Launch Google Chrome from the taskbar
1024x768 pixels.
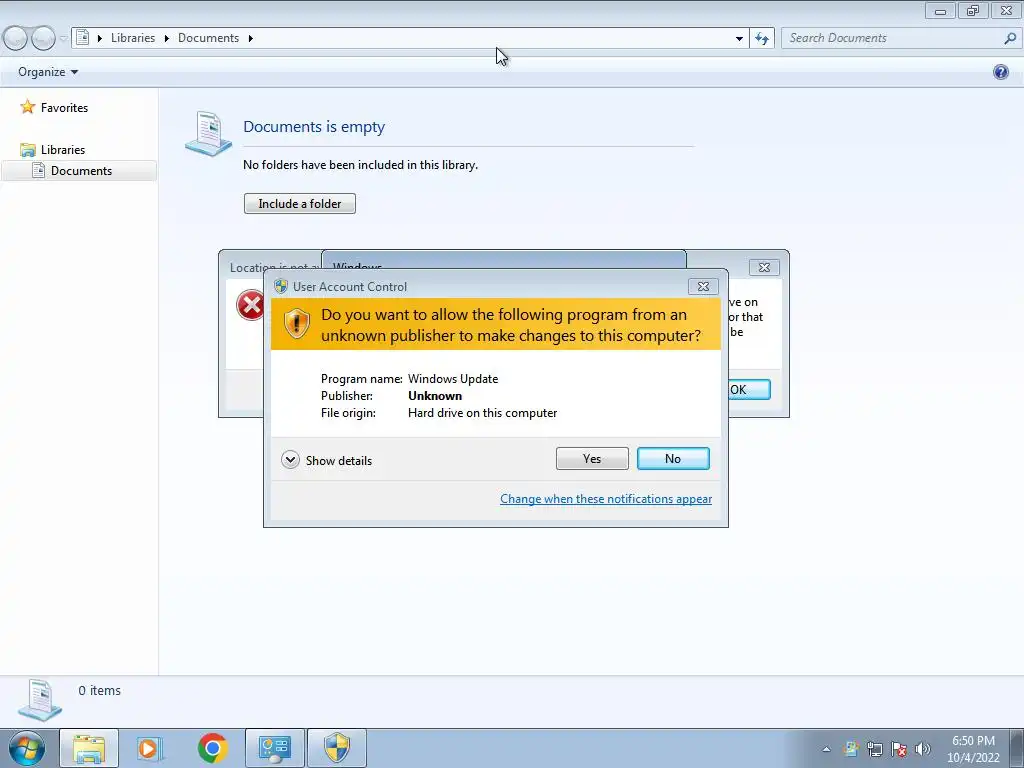click(x=212, y=748)
